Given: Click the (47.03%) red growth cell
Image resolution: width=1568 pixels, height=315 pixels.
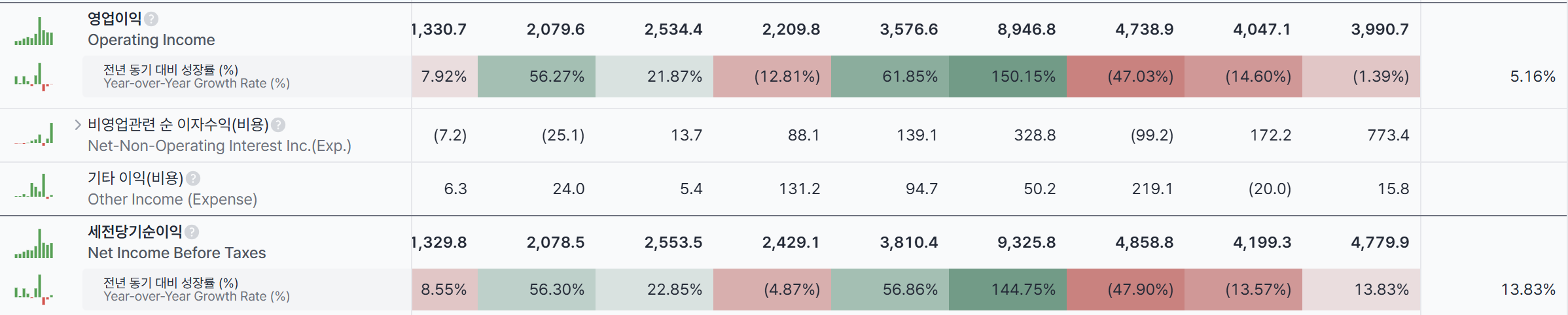Looking at the screenshot, I should click(1126, 76).
